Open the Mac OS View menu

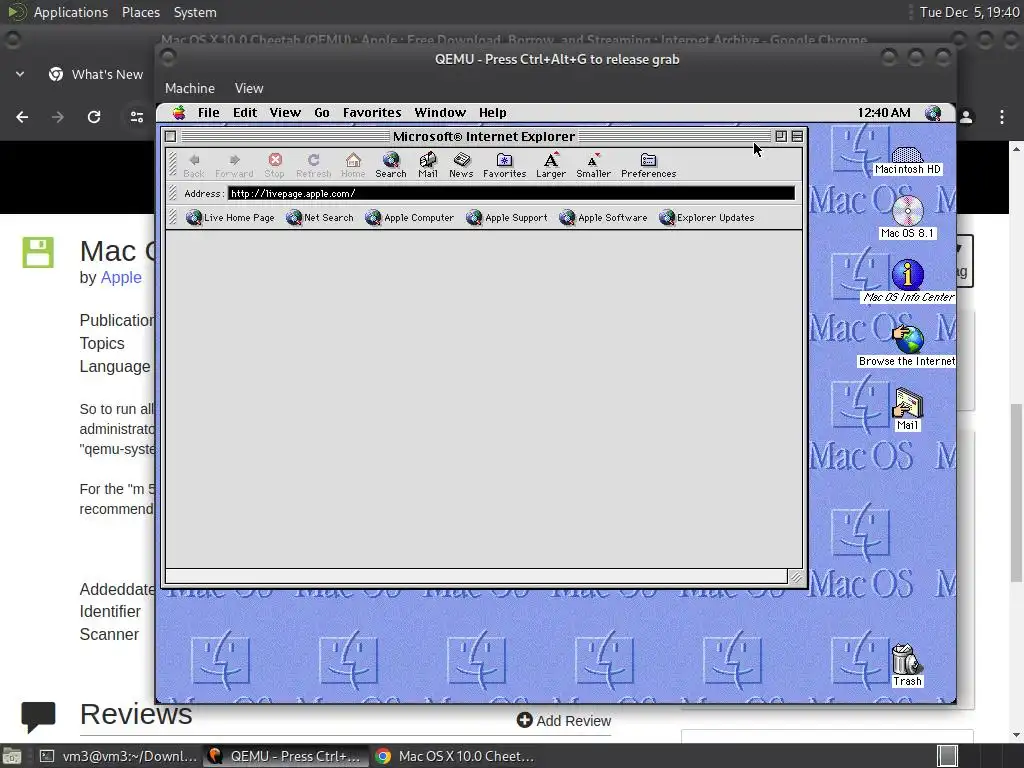coord(285,113)
